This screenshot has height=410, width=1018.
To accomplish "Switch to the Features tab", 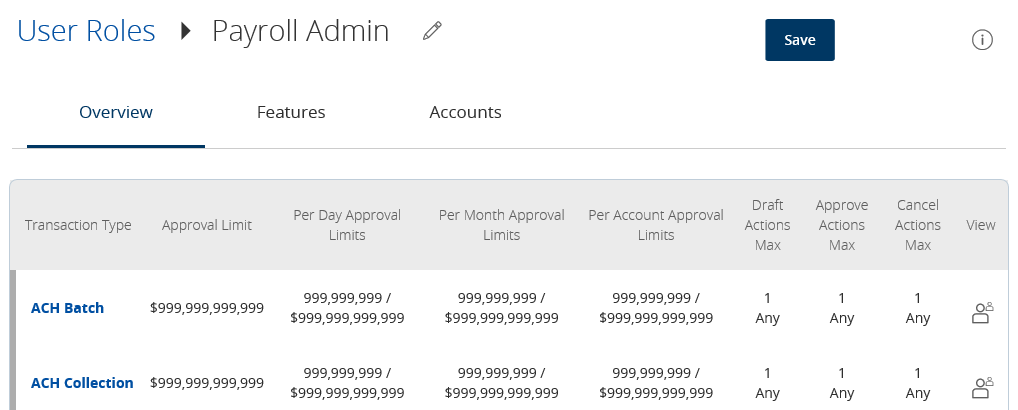I will [291, 112].
